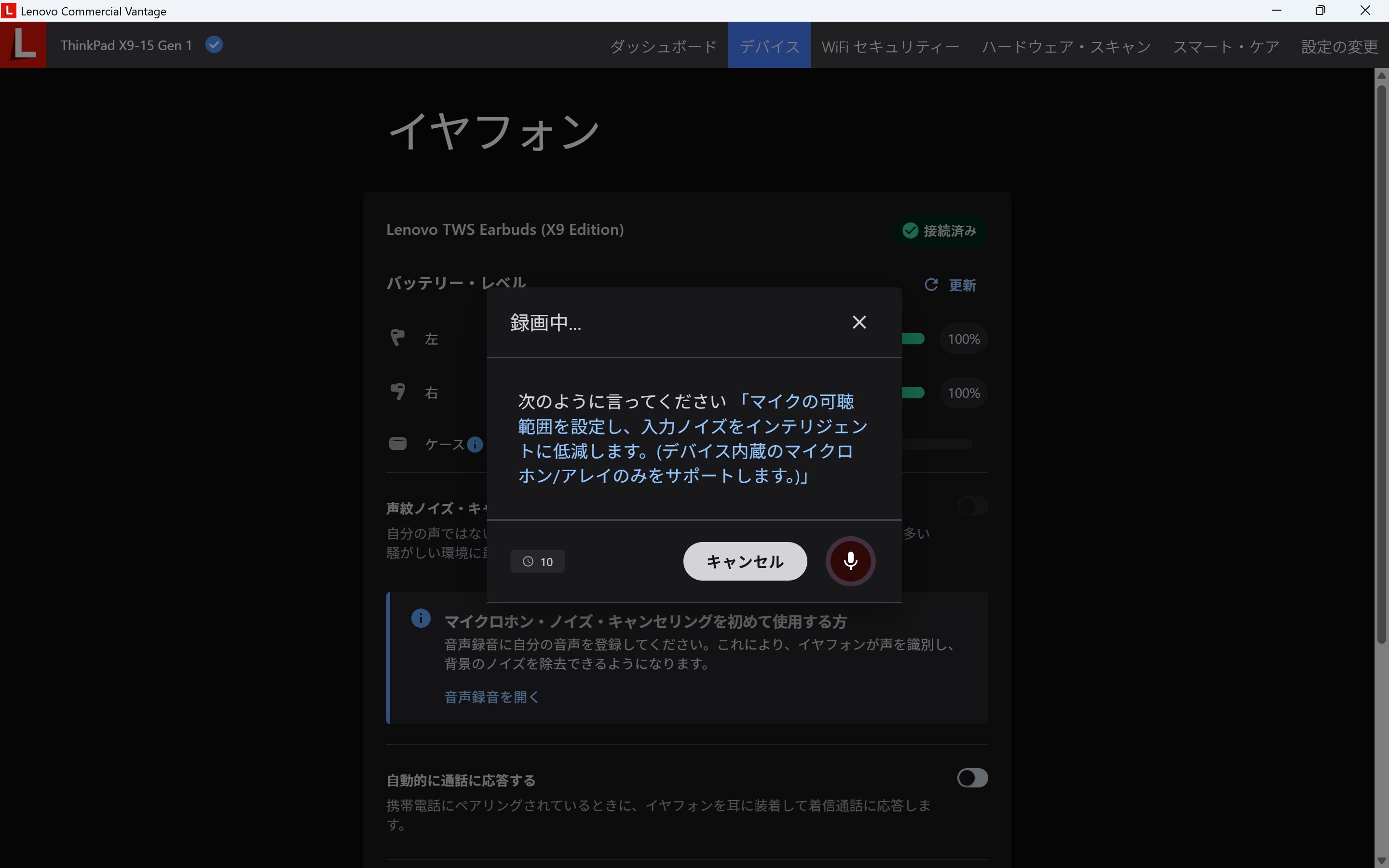1389x868 pixels.
Task: Click the 10 second timer indicator
Action: [x=537, y=561]
